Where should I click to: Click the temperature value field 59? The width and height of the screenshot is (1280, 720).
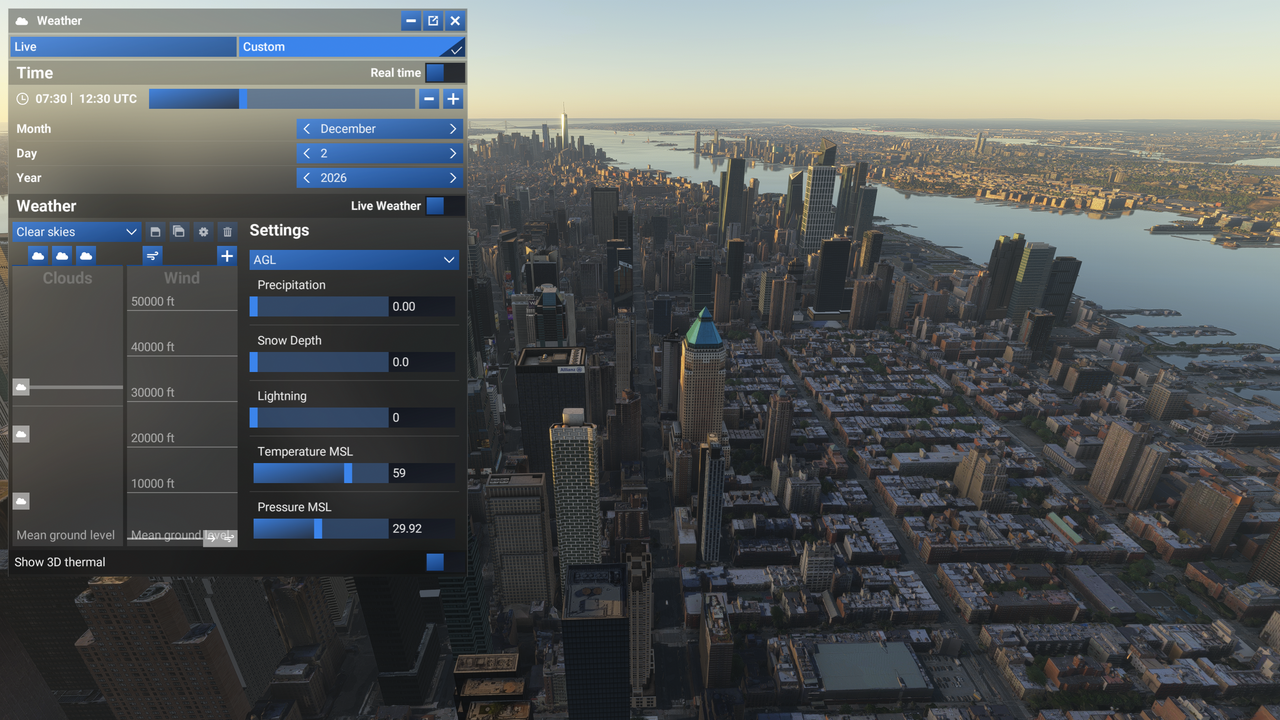point(422,473)
